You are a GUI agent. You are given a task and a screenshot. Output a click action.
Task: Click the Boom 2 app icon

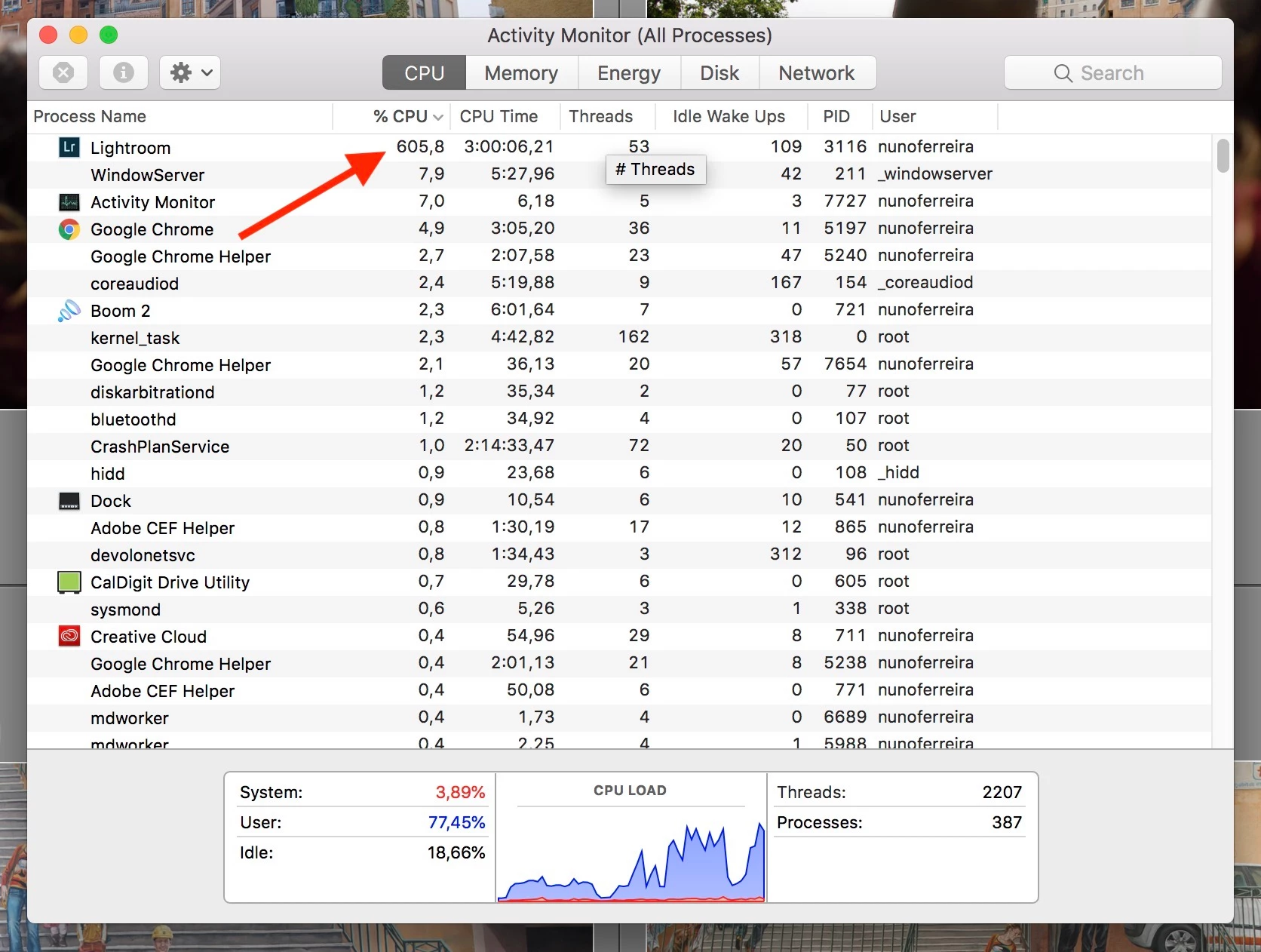69,310
